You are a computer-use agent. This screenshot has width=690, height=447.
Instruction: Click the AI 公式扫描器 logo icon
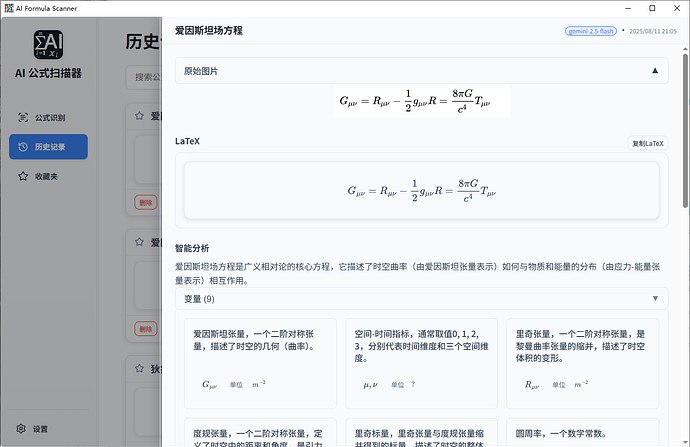48,44
